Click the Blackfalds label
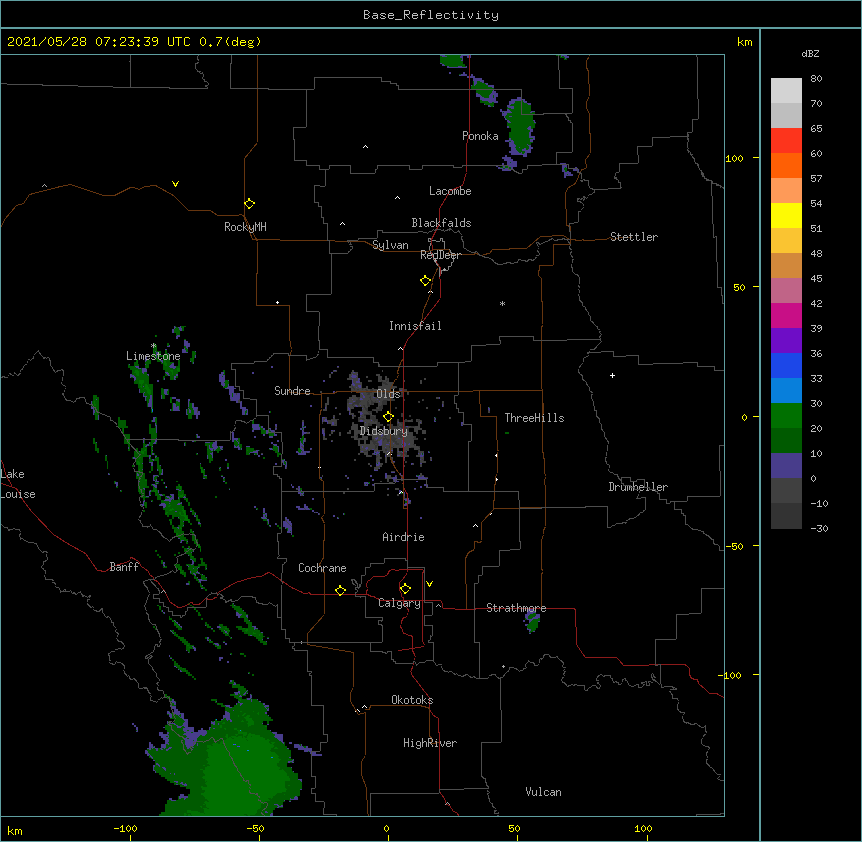This screenshot has width=862, height=842. (441, 223)
